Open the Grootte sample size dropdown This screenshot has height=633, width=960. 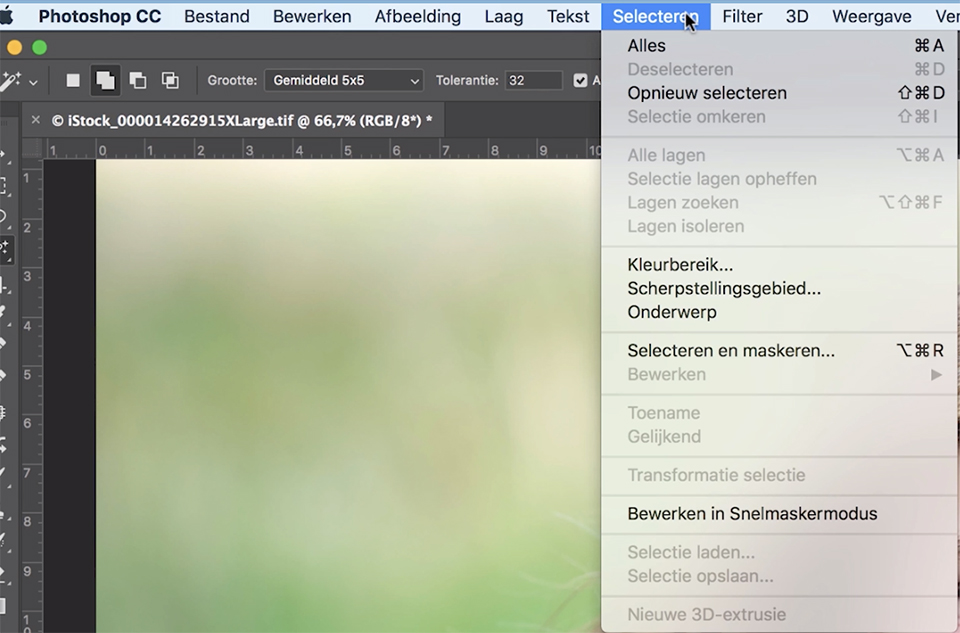[x=344, y=80]
